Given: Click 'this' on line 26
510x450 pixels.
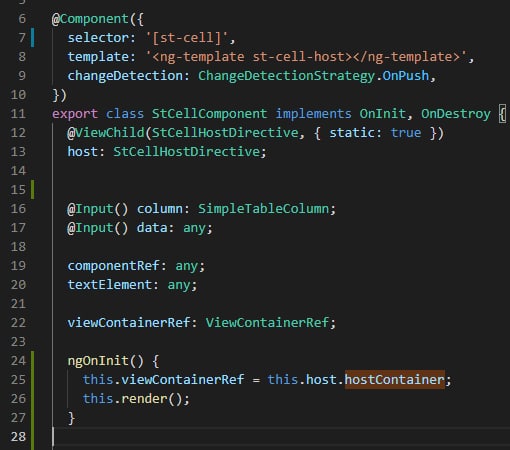Looking at the screenshot, I should click(x=98, y=399).
